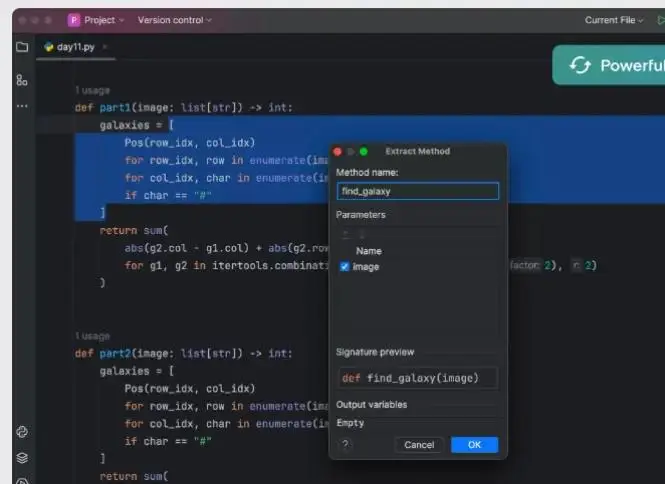Viewport: 665px width, 484px height.
Task: Open the Structure tool window icon
Action: [22, 80]
